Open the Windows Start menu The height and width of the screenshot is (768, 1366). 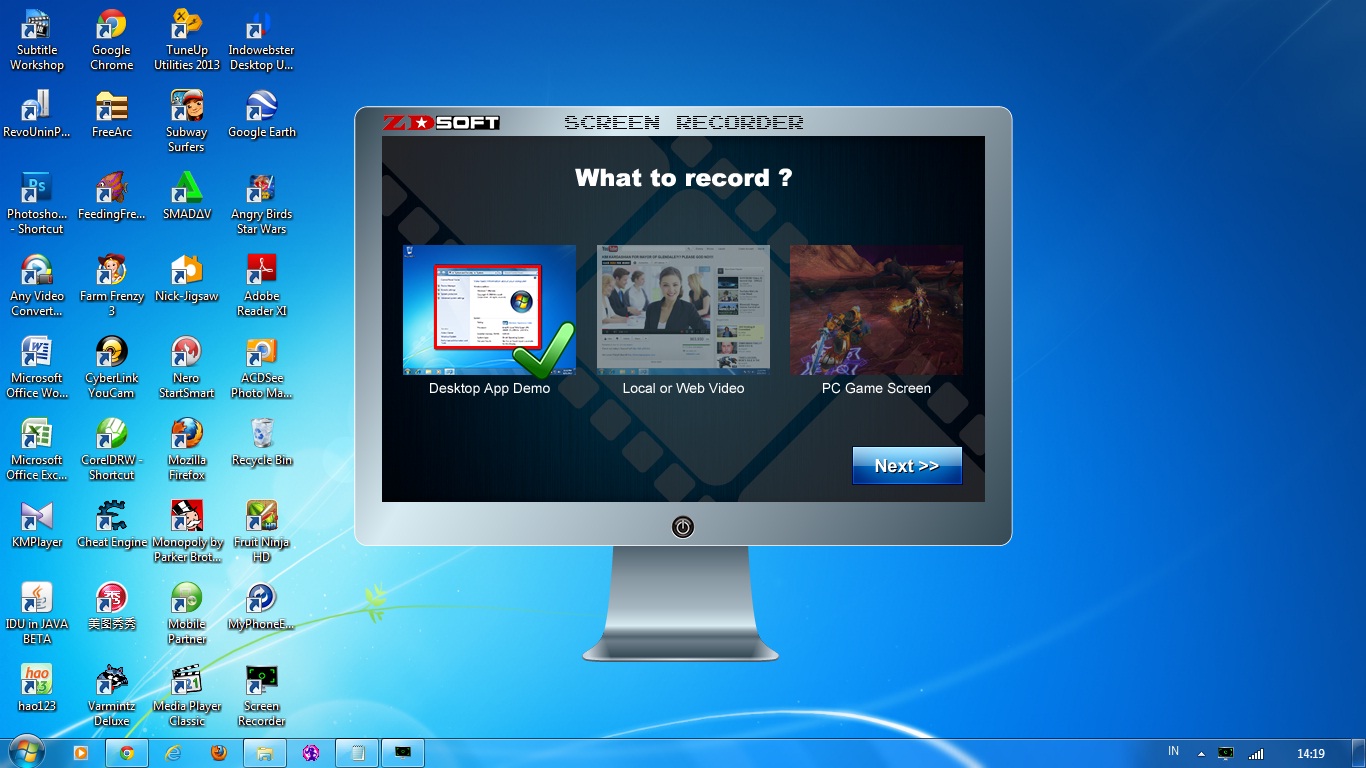click(x=26, y=752)
